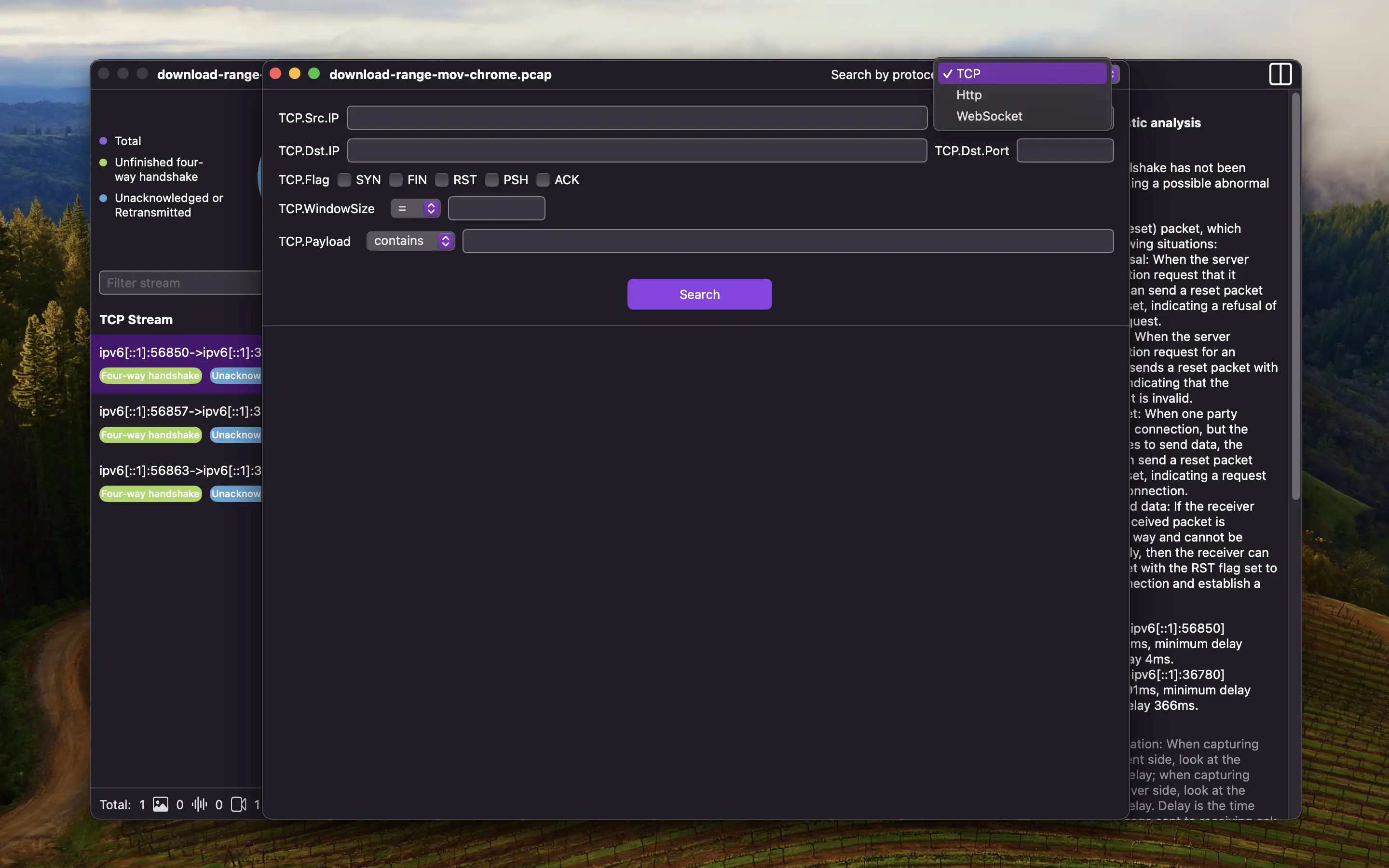Screen dimensions: 1389x868
Task: Expand the TCP.WindowSize operator dropdown
Action: tap(414, 208)
